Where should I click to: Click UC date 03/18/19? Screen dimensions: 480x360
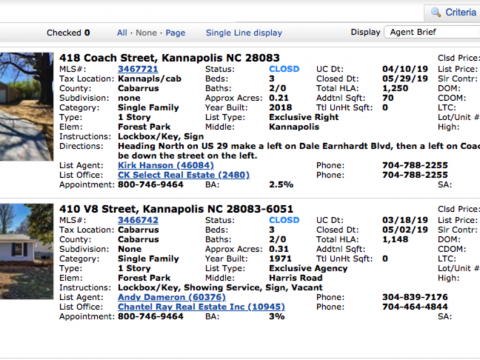click(x=405, y=220)
